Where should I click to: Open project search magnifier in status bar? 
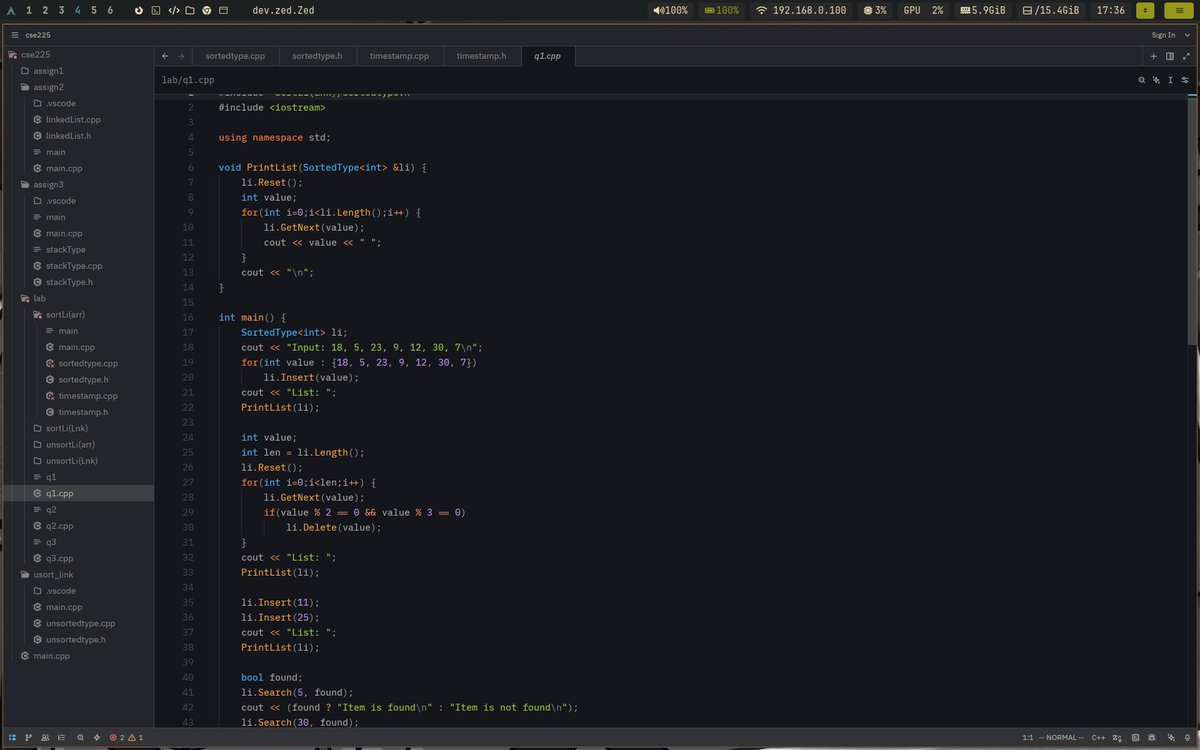click(80, 737)
